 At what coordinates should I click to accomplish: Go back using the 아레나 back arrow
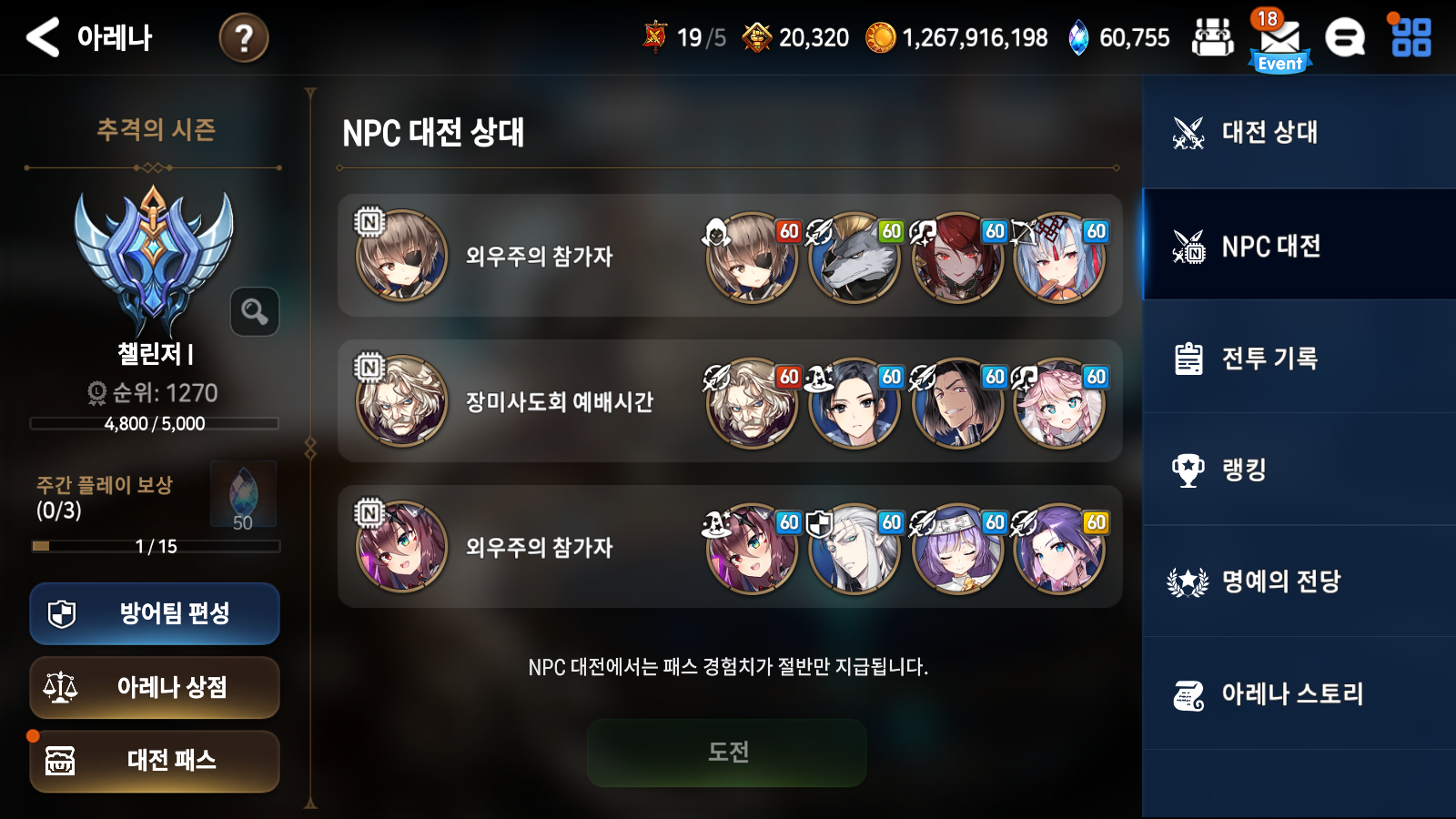point(43,37)
